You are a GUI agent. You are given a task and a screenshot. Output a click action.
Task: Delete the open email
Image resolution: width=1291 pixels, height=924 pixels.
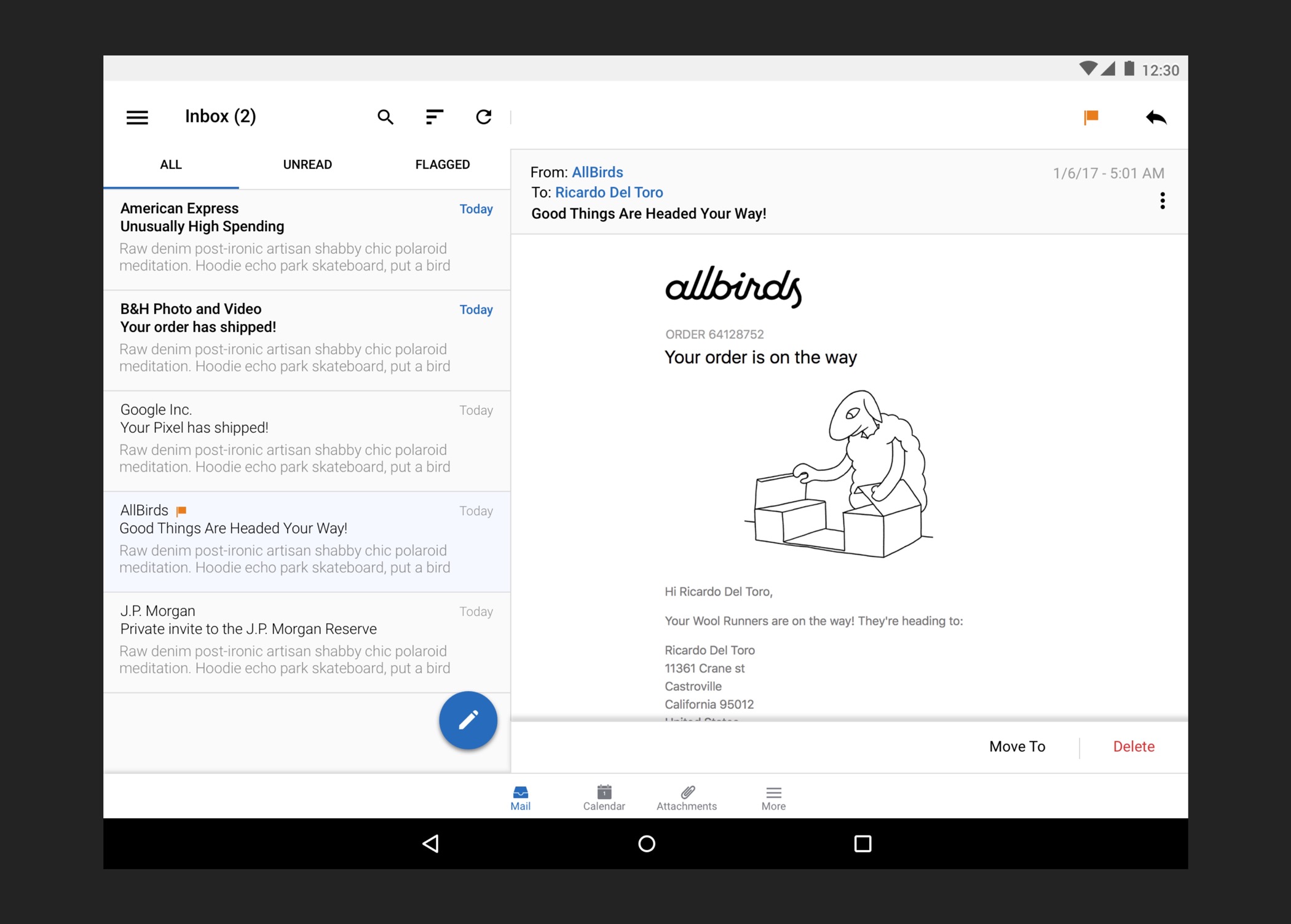[1133, 746]
